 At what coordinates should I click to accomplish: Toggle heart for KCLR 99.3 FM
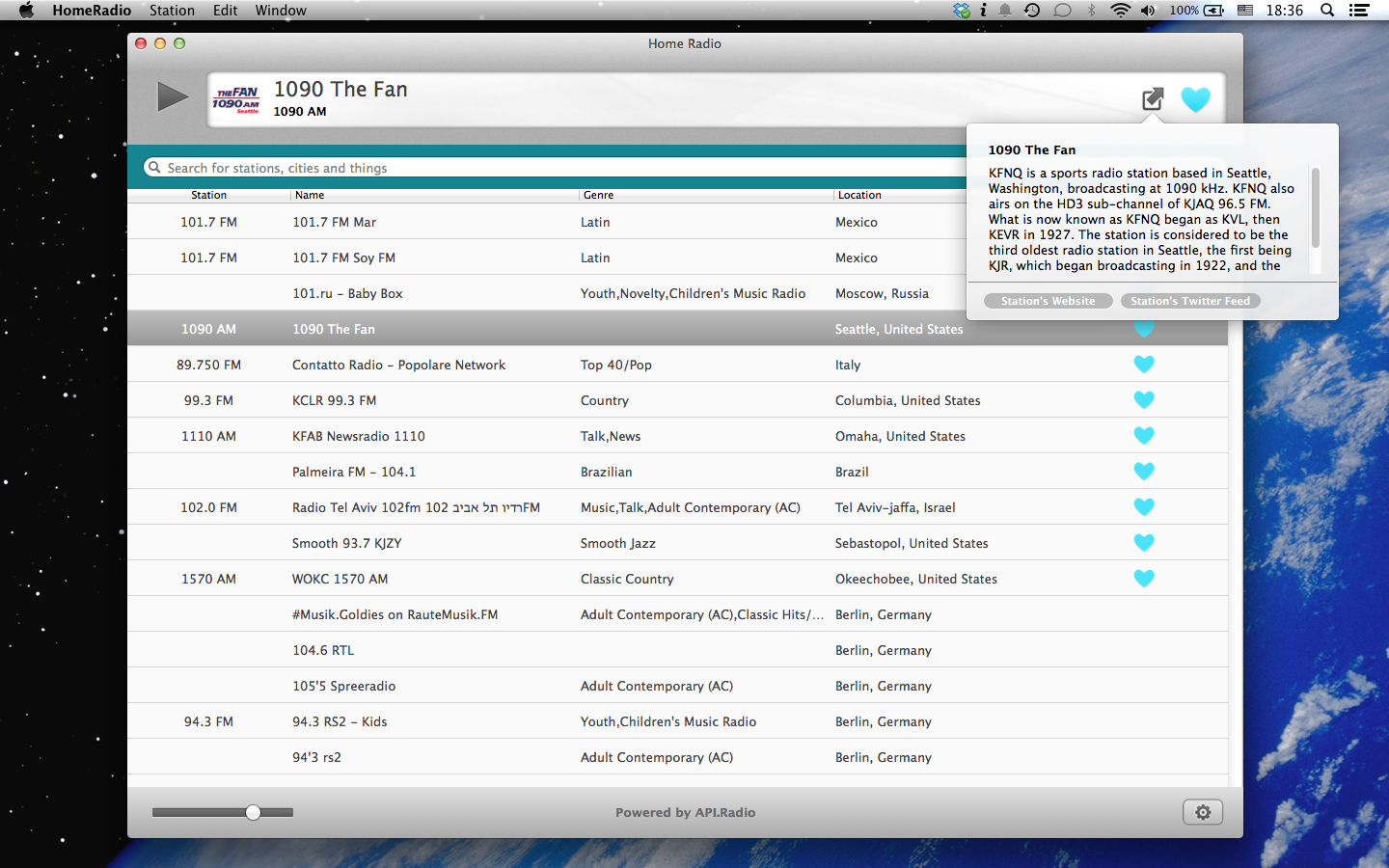1144,400
